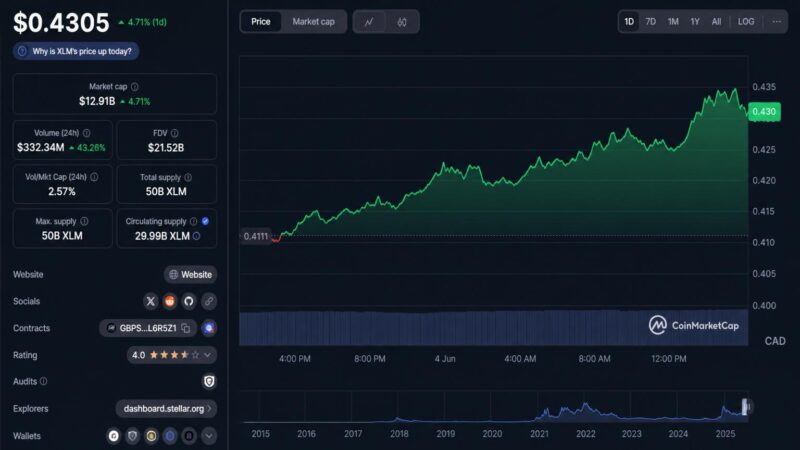Screen dimensions: 800x450
Task: Open the dashboard.stellar.org explorers chevron
Action: (x=210, y=409)
